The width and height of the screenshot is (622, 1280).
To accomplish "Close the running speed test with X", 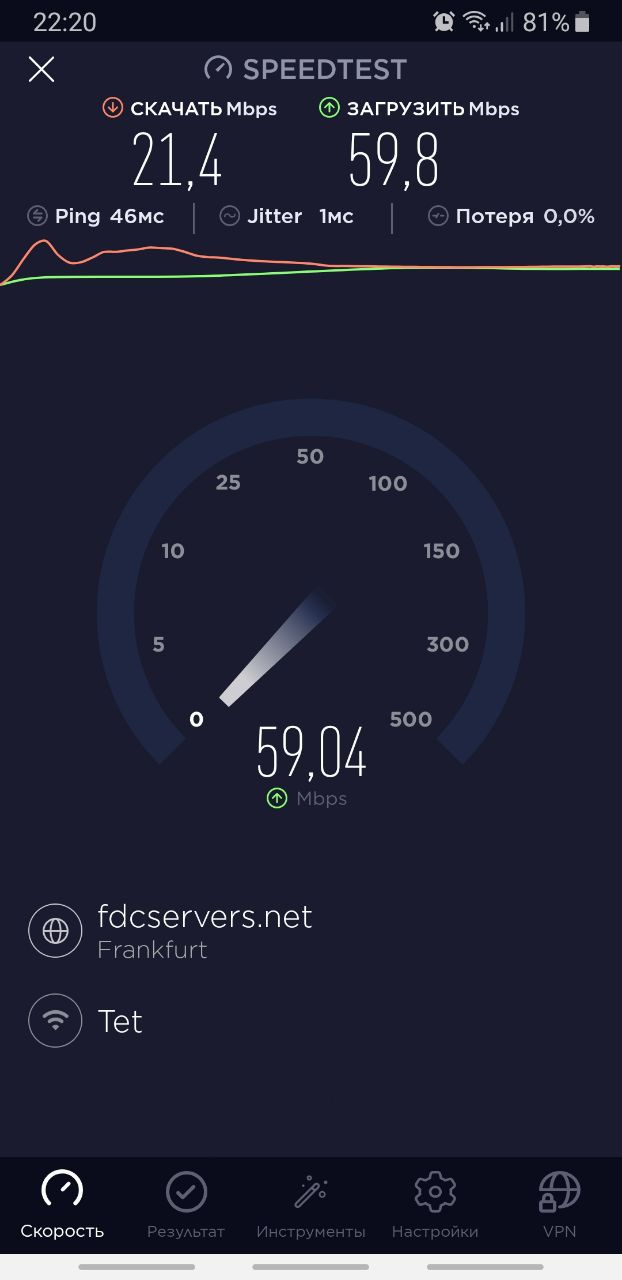I will (x=41, y=69).
